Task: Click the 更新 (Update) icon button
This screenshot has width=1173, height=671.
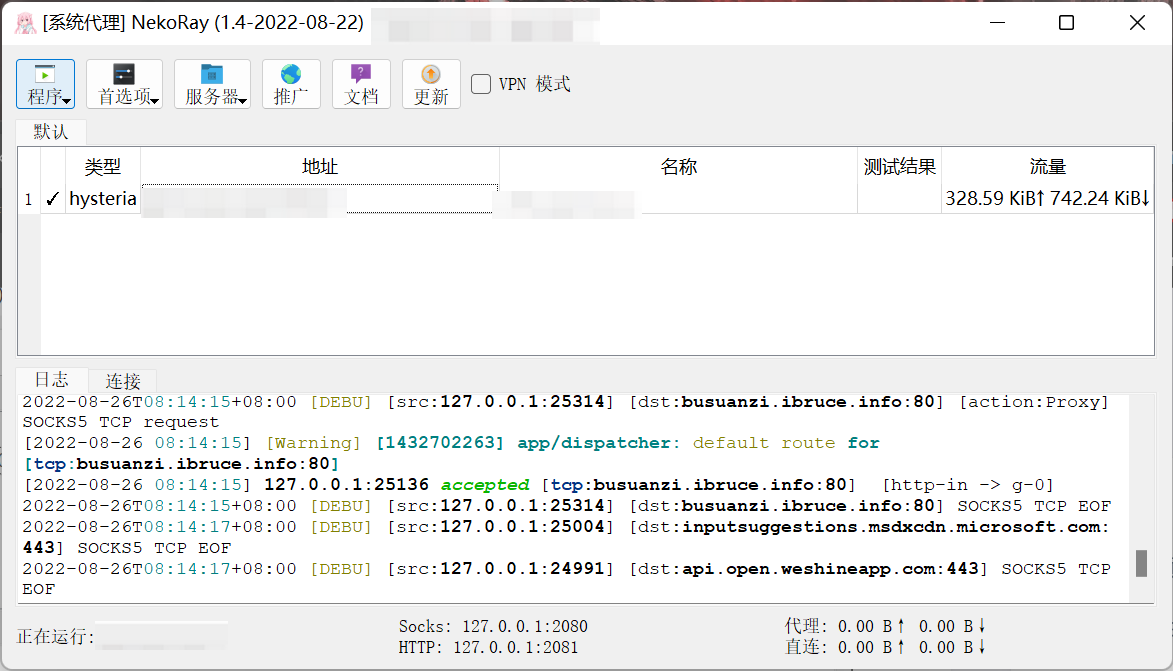Action: coord(431,75)
